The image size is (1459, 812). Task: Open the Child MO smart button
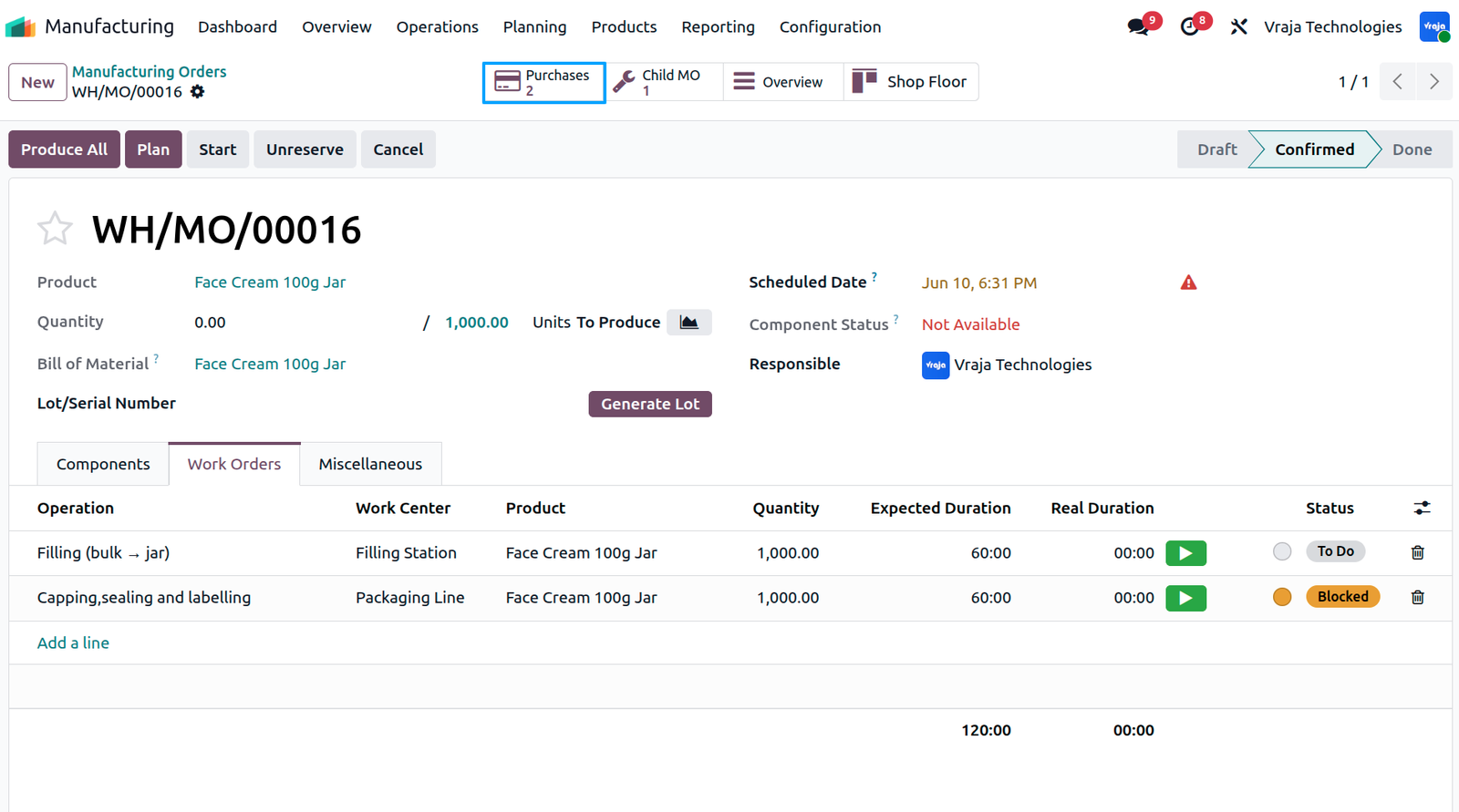tap(665, 82)
